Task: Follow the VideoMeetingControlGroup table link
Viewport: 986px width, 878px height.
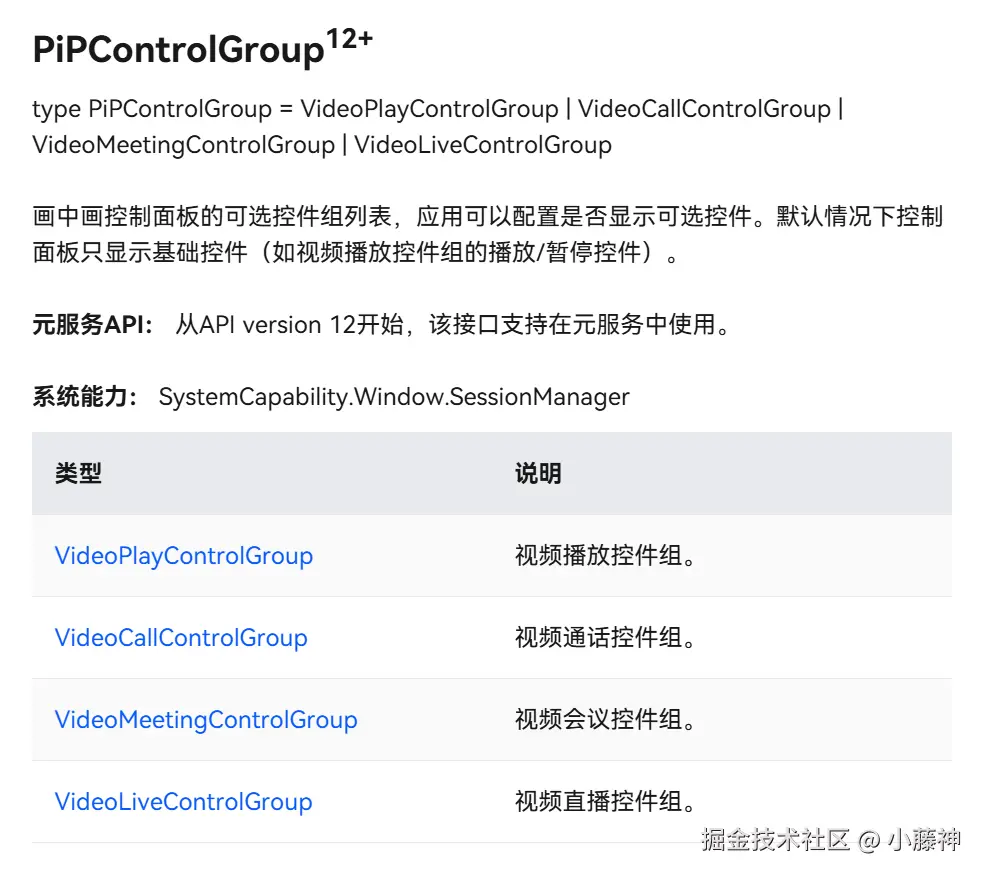Action: point(206,720)
